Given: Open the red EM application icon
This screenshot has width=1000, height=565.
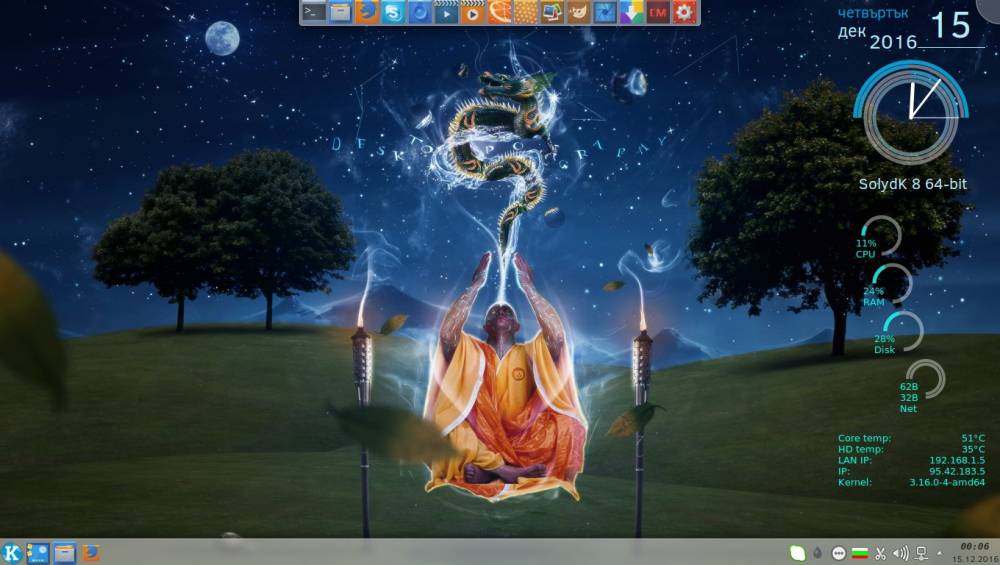Looking at the screenshot, I should [x=658, y=11].
